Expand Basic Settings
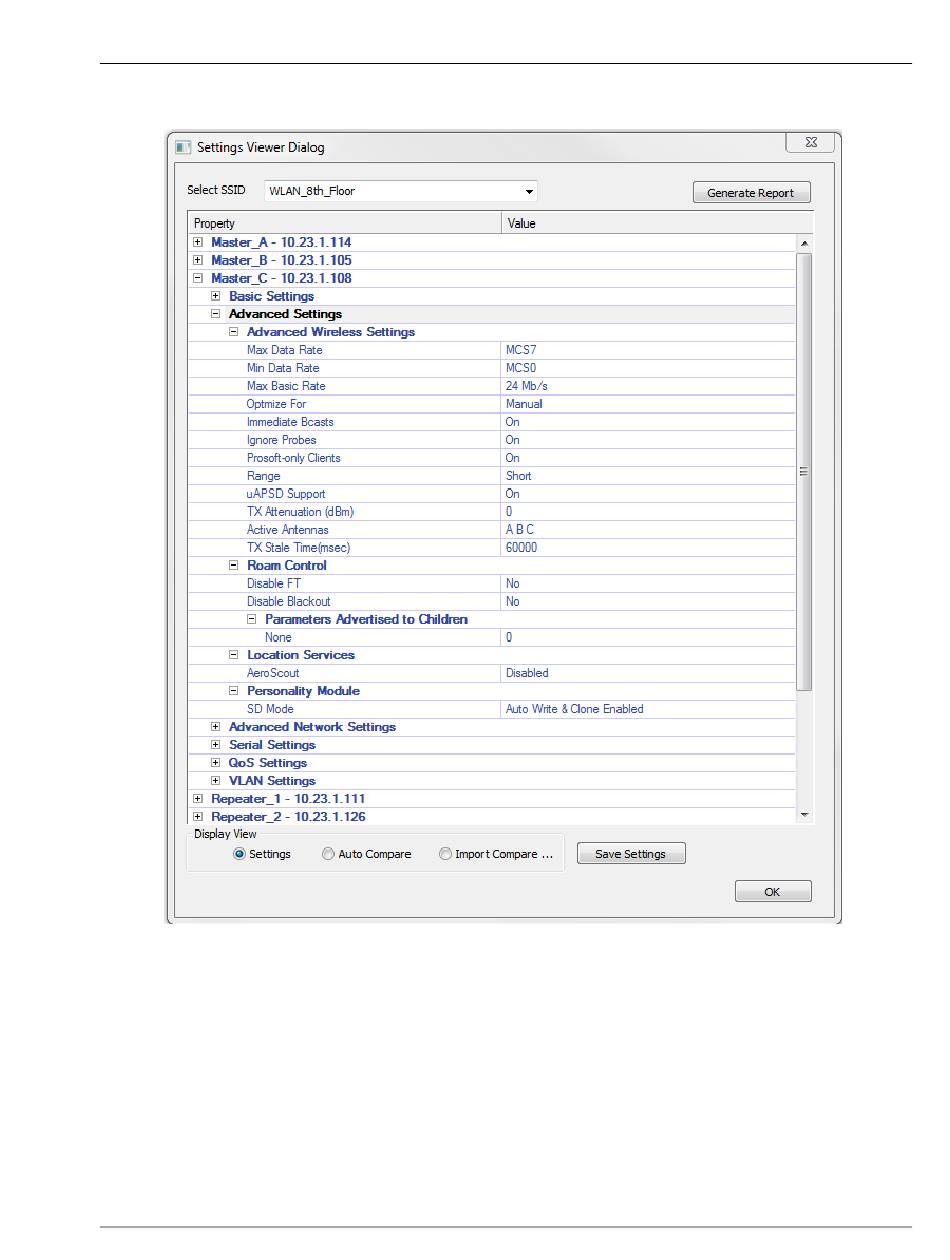 click(x=216, y=296)
